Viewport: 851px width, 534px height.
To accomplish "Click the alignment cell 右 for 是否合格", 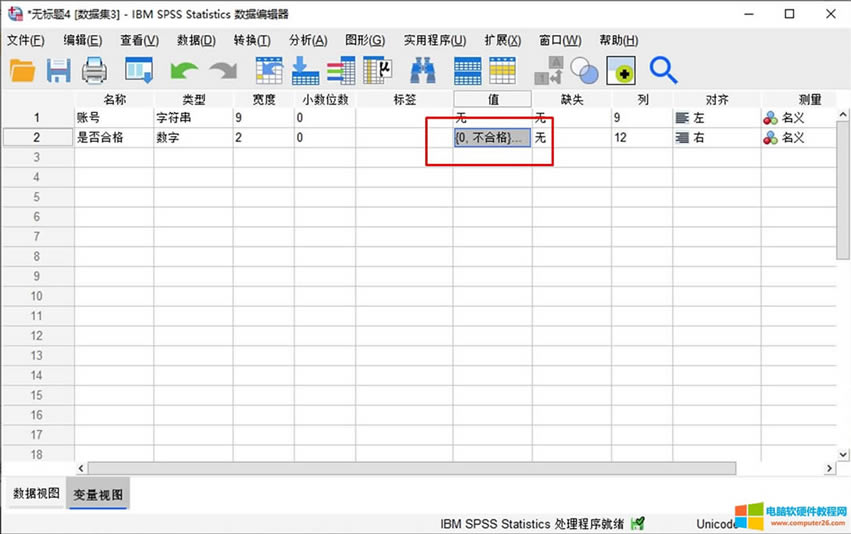I will tap(716, 138).
